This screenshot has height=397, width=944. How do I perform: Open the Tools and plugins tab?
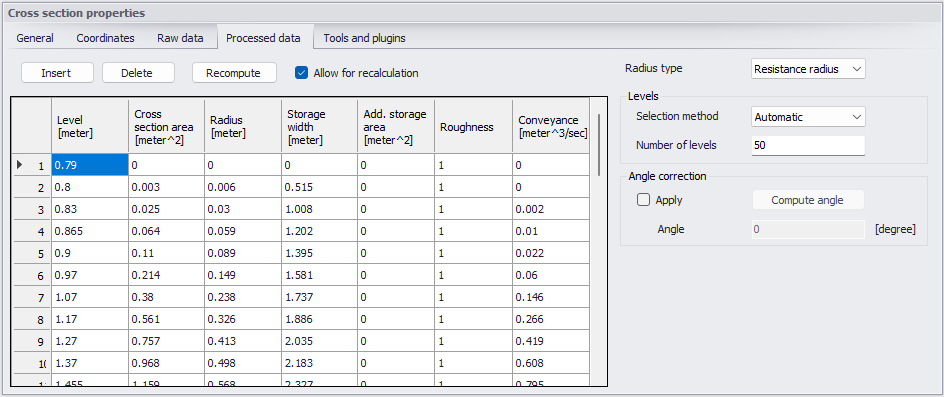pyautogui.click(x=364, y=38)
